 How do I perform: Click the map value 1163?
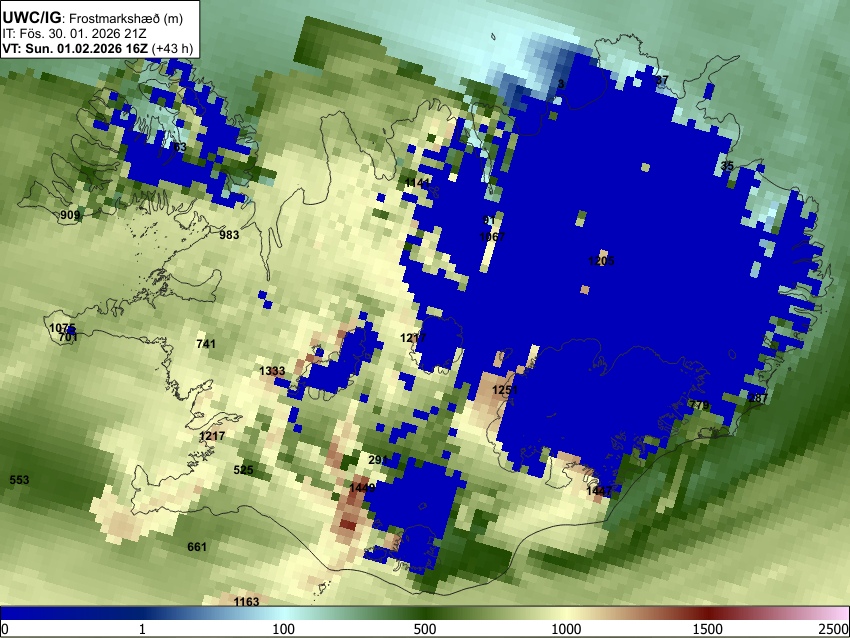click(x=246, y=602)
